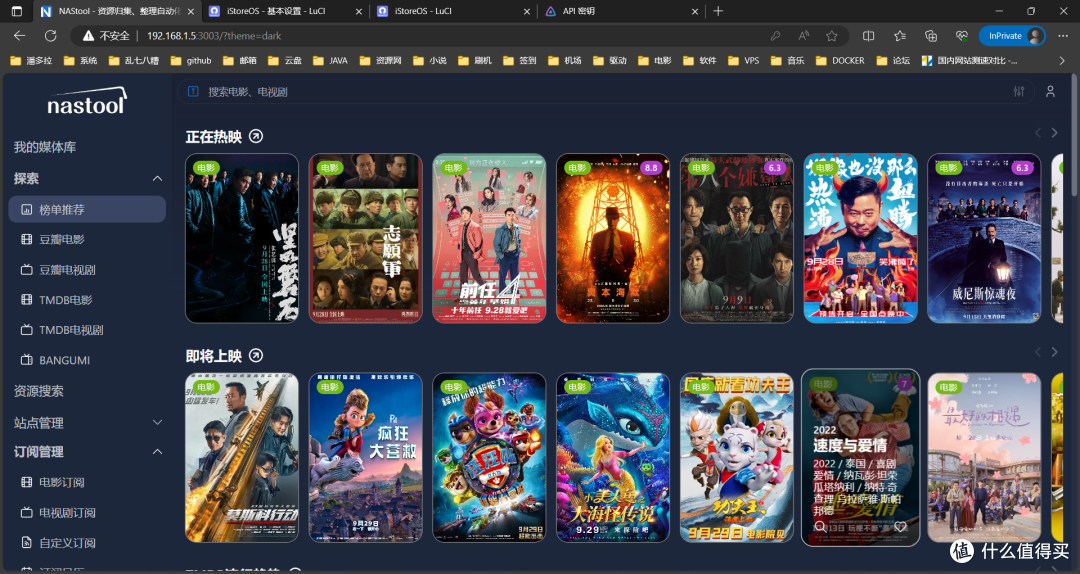Next page arrow of 正在热映 row
Screen dimensions: 1080x574
[1055, 133]
